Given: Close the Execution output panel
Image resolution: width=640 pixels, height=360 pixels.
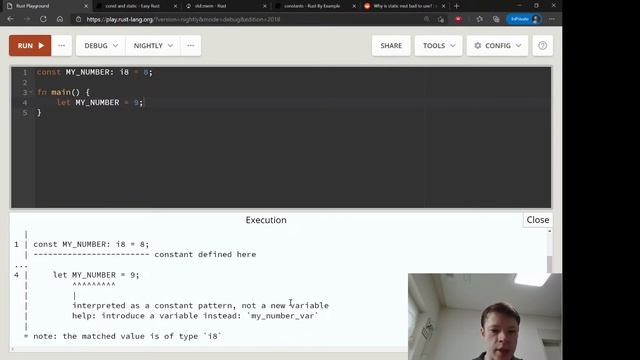Looking at the screenshot, I should tap(538, 220).
